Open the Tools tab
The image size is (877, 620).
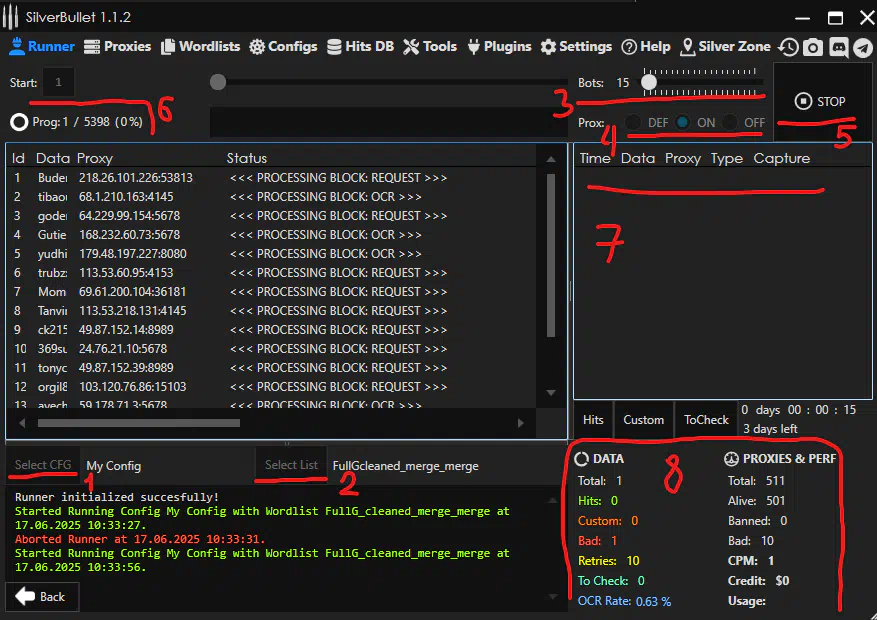coord(430,46)
